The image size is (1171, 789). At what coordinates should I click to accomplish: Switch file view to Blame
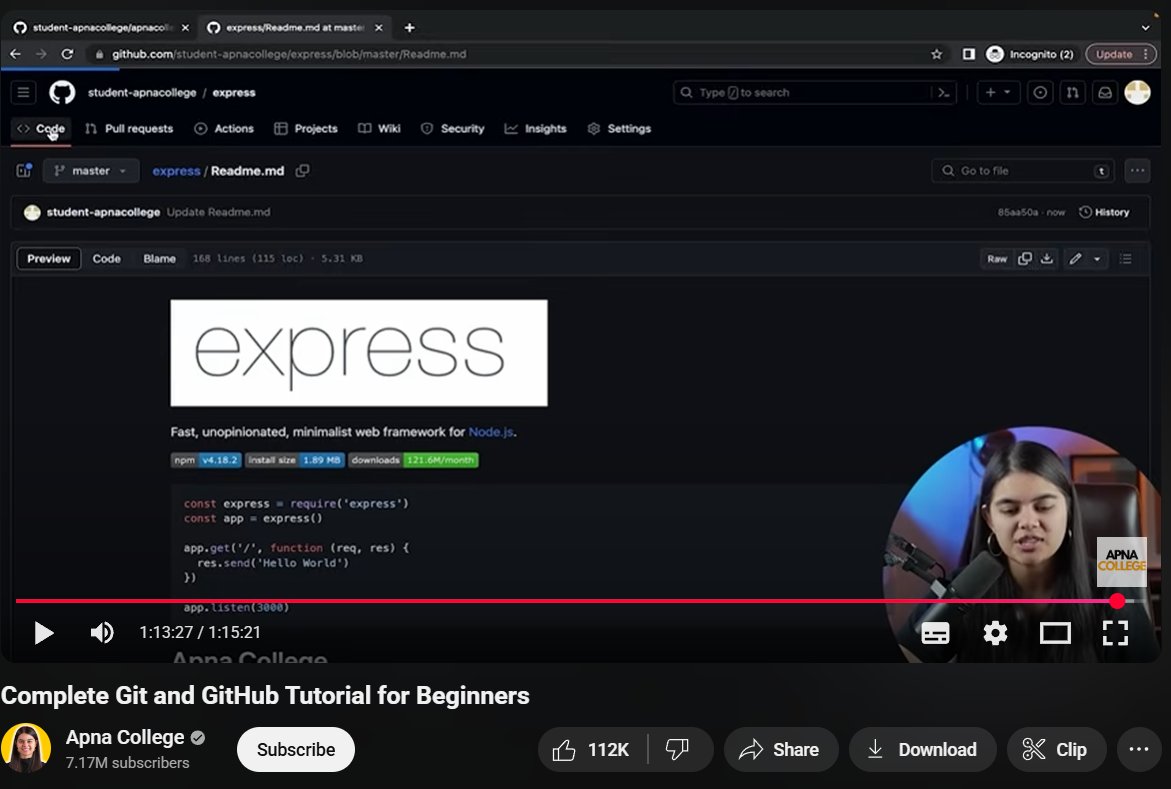[159, 259]
